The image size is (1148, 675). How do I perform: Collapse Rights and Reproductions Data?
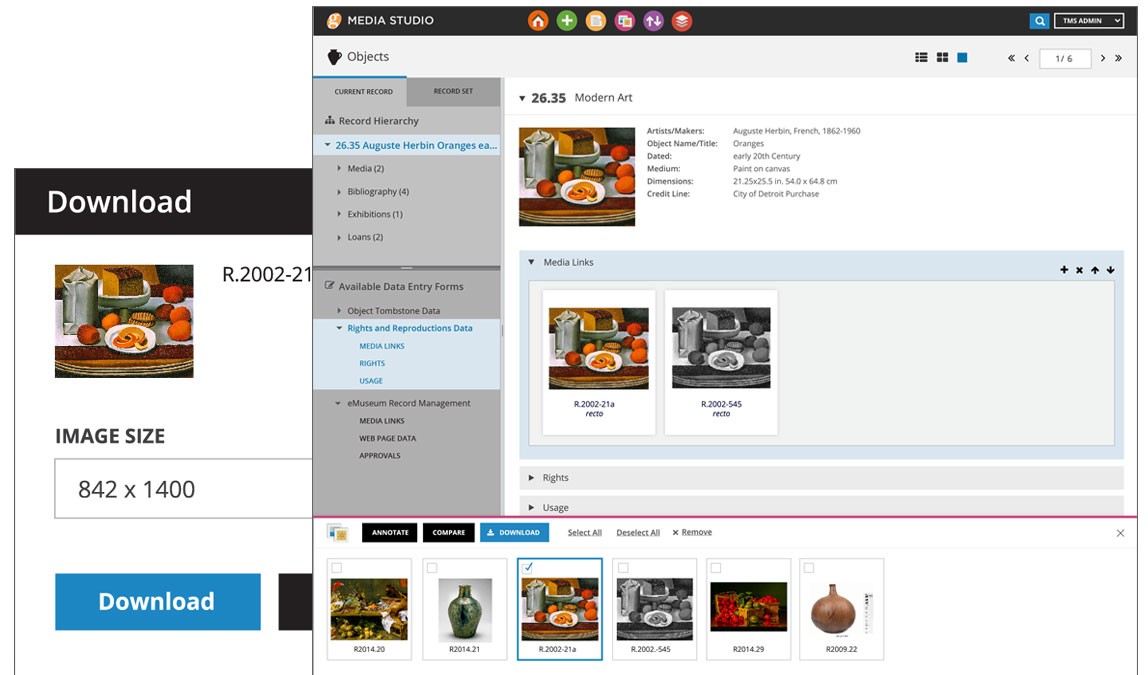tap(339, 328)
